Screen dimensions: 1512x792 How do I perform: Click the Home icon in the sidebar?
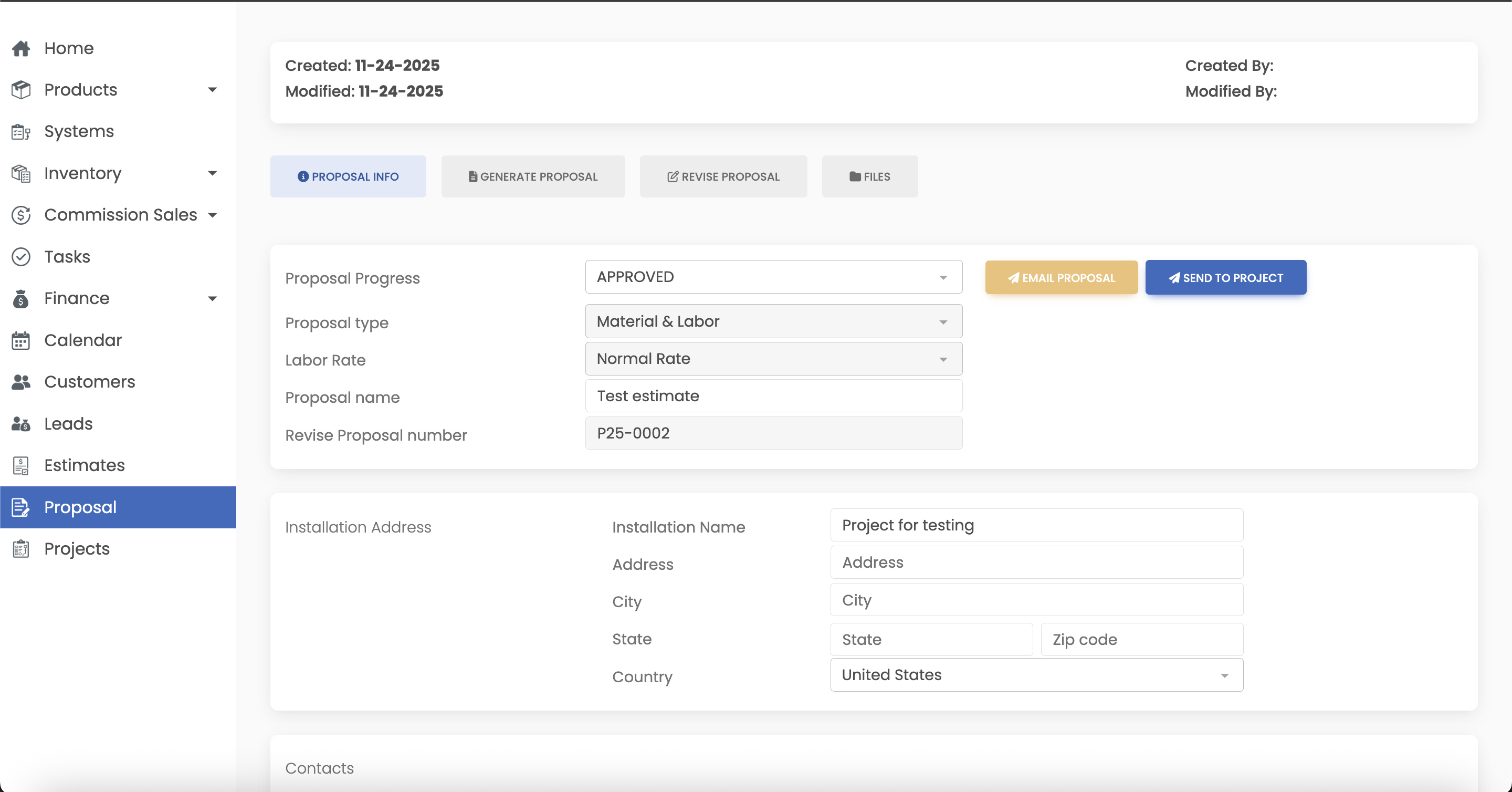21,48
